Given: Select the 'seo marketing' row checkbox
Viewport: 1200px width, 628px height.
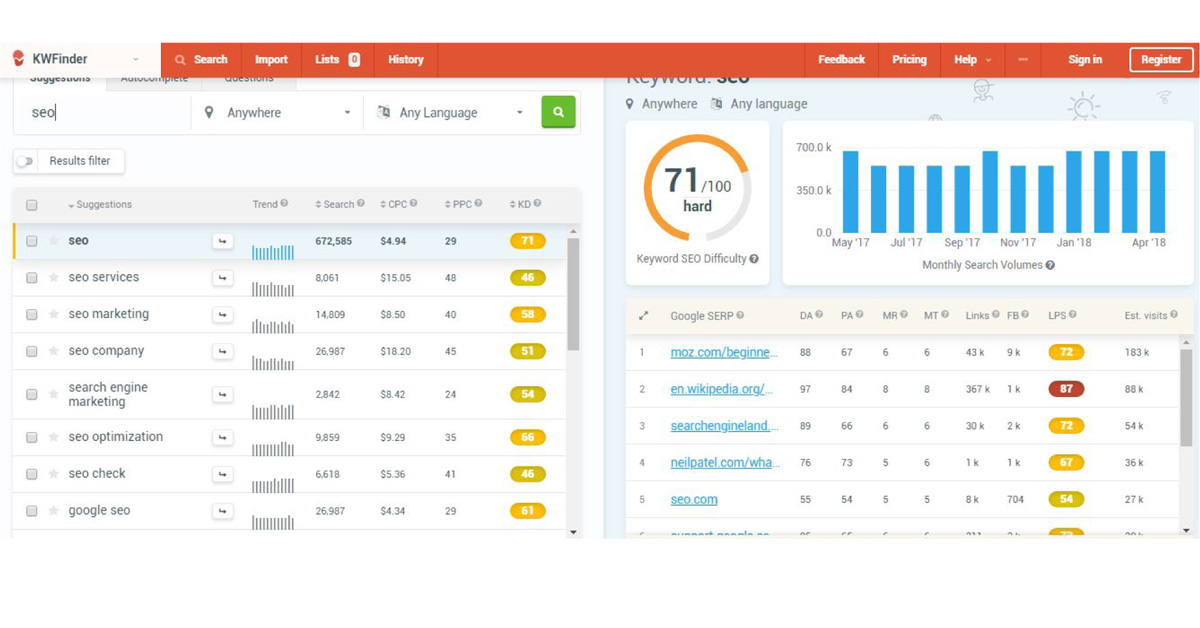Looking at the screenshot, I should point(32,315).
